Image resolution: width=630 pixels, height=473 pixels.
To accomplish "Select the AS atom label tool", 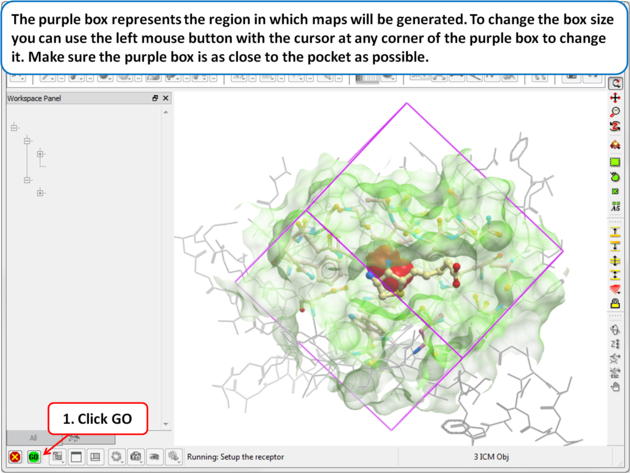I will click(616, 206).
